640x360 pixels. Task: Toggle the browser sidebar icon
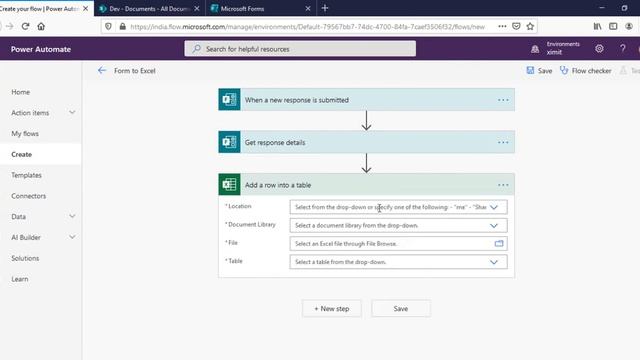613,27
